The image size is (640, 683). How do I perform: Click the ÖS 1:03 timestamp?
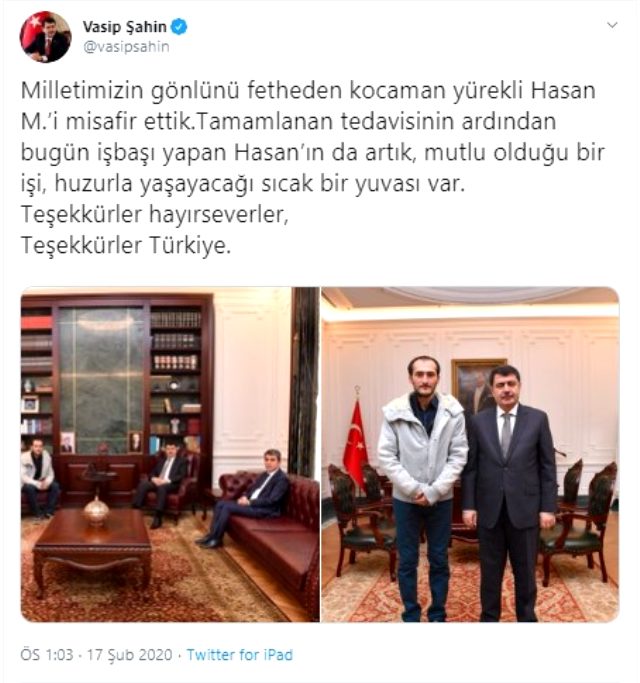47,655
